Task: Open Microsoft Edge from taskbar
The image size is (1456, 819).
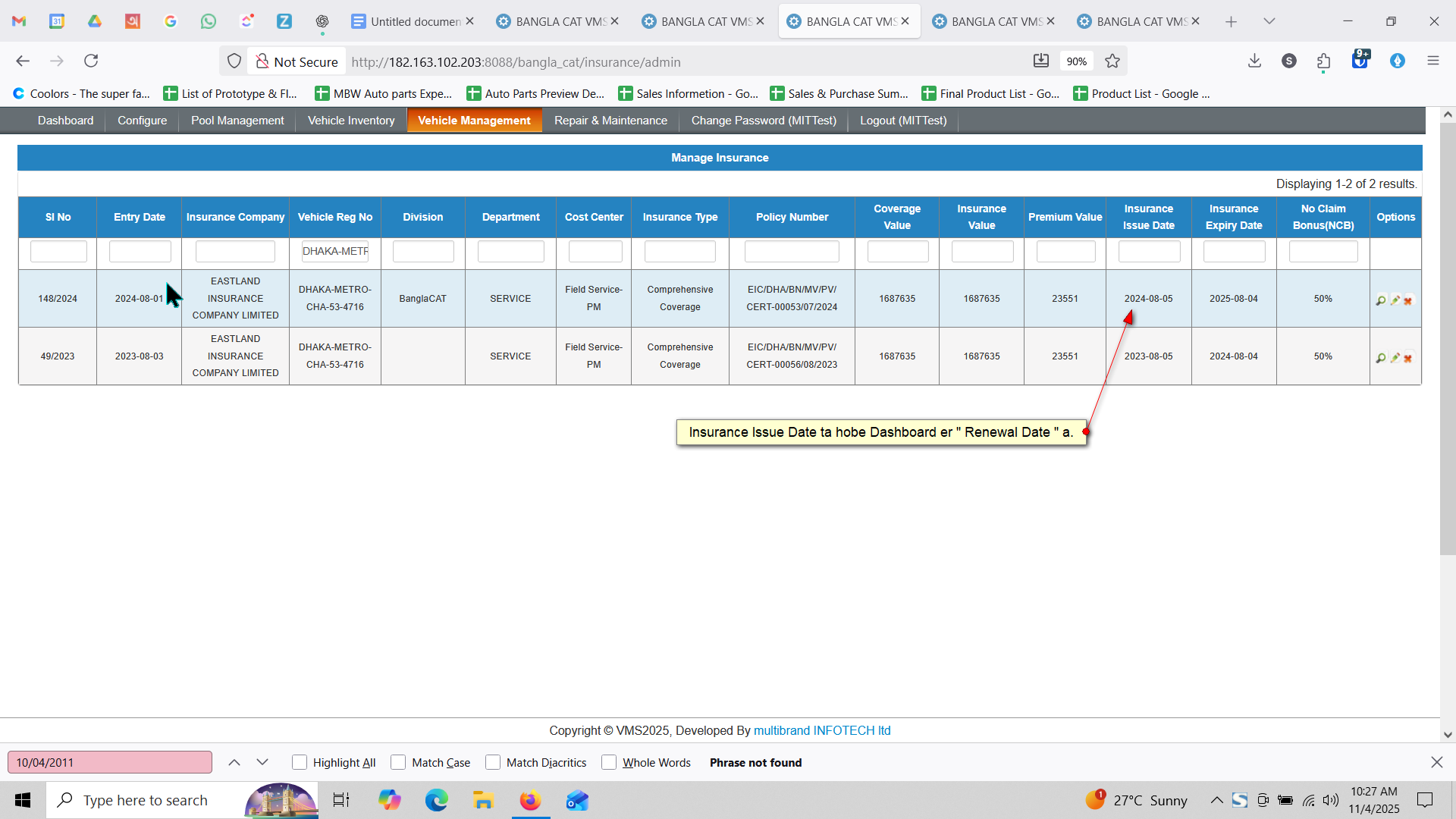Action: [x=436, y=800]
